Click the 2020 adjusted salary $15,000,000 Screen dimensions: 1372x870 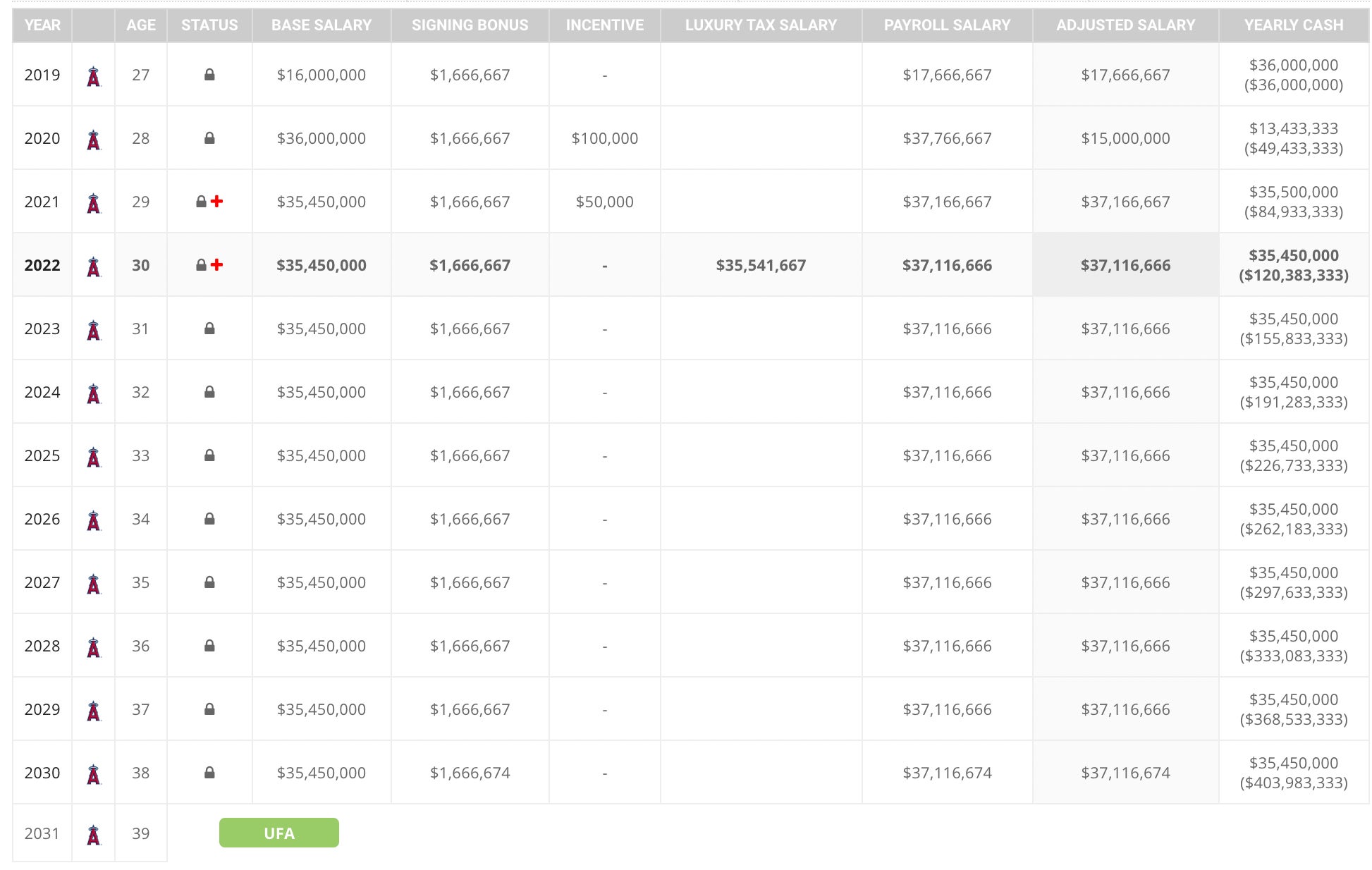[1125, 139]
